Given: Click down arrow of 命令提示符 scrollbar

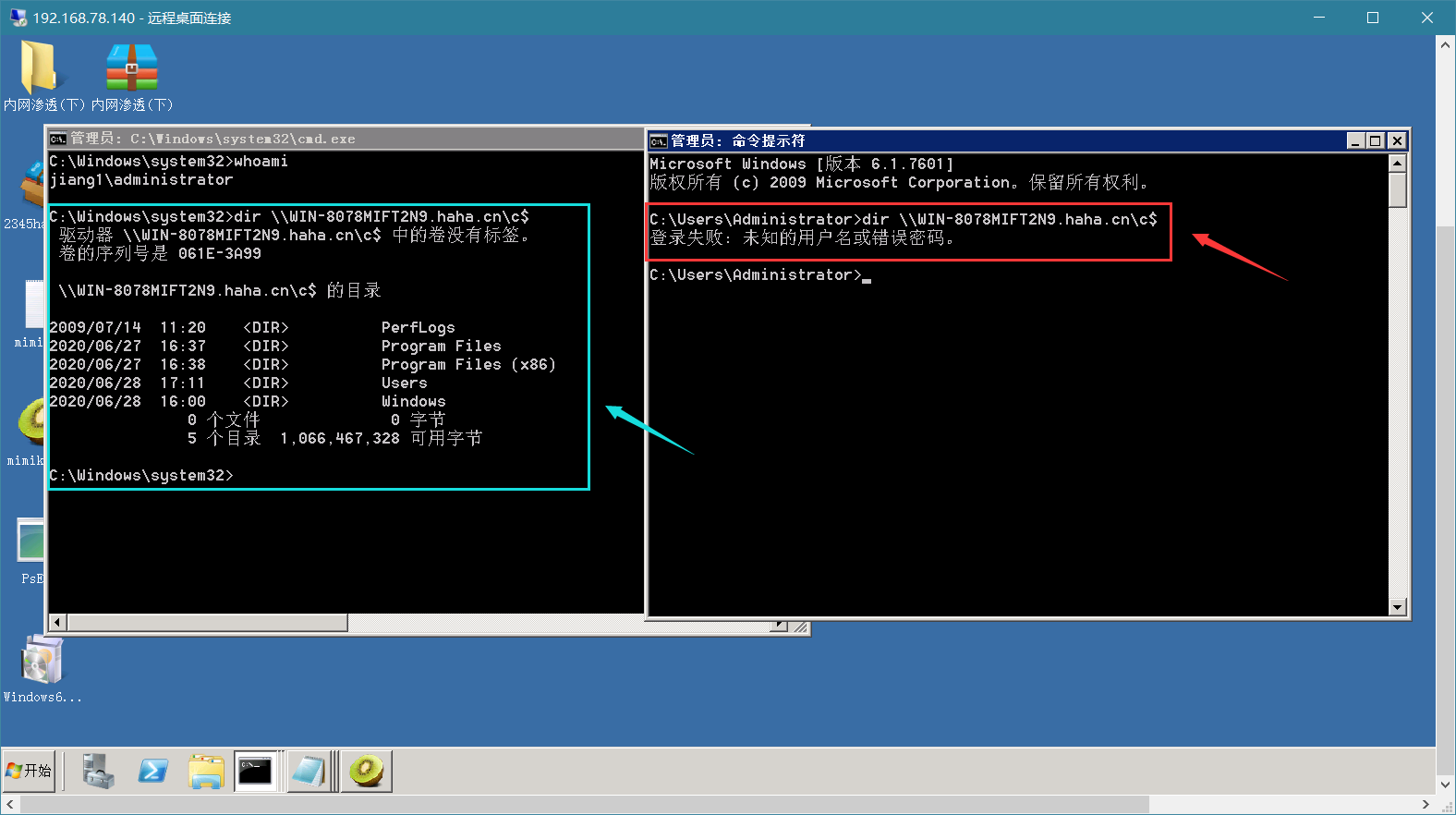Looking at the screenshot, I should [x=1398, y=607].
